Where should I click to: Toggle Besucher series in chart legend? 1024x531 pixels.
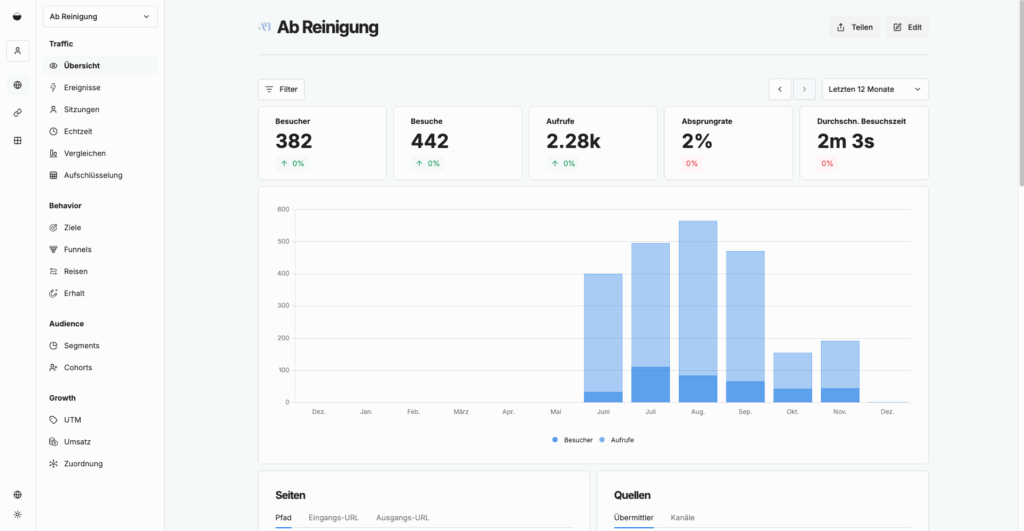pyautogui.click(x=571, y=440)
